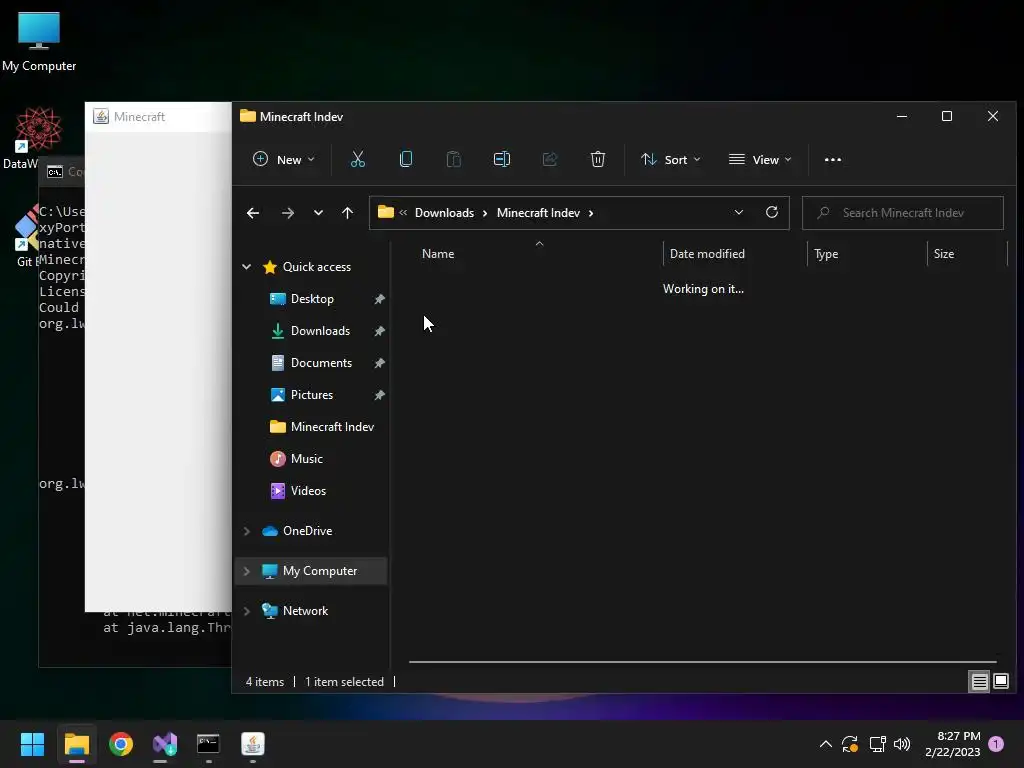Expand the breadcrumb chevron after Minecraft Indev
The height and width of the screenshot is (768, 1024).
[591, 213]
